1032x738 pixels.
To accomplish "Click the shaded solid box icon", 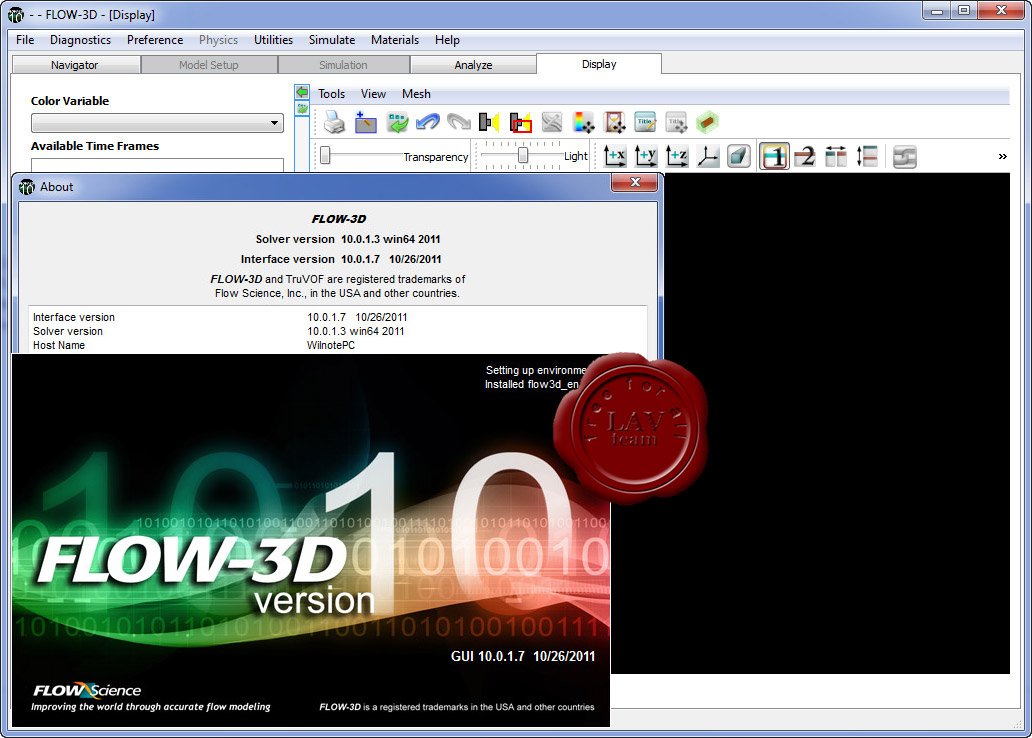I will (x=738, y=157).
